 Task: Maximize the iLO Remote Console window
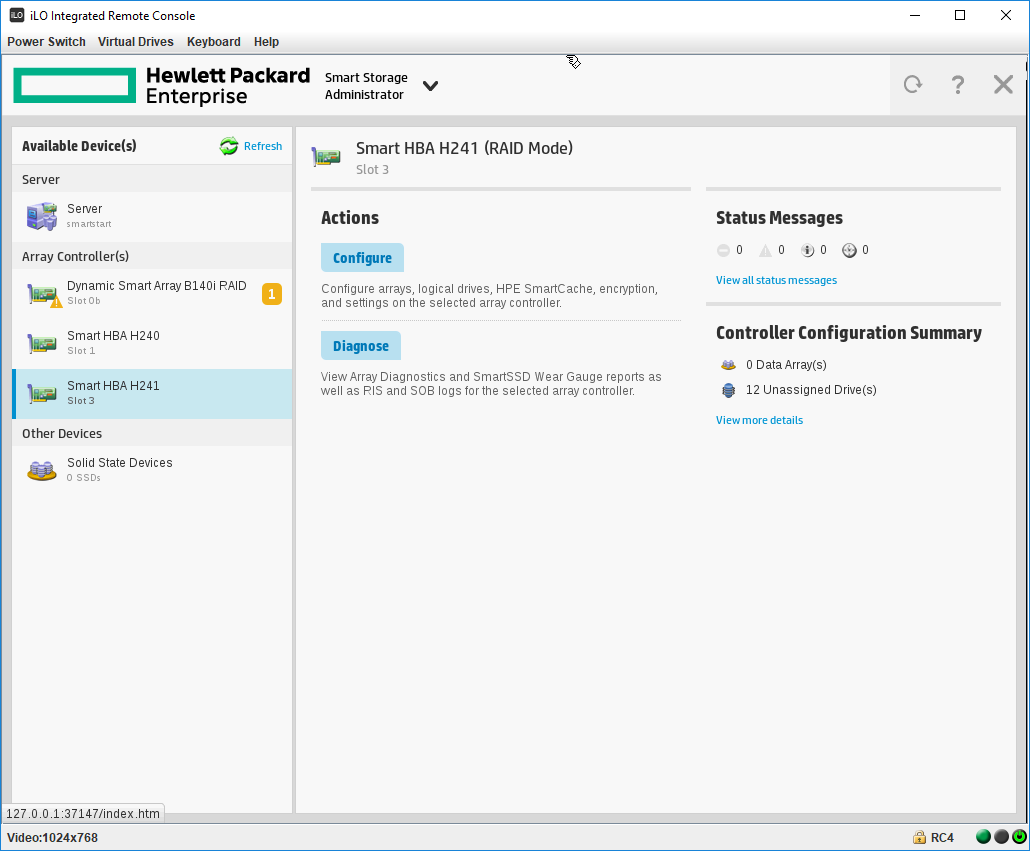click(960, 15)
